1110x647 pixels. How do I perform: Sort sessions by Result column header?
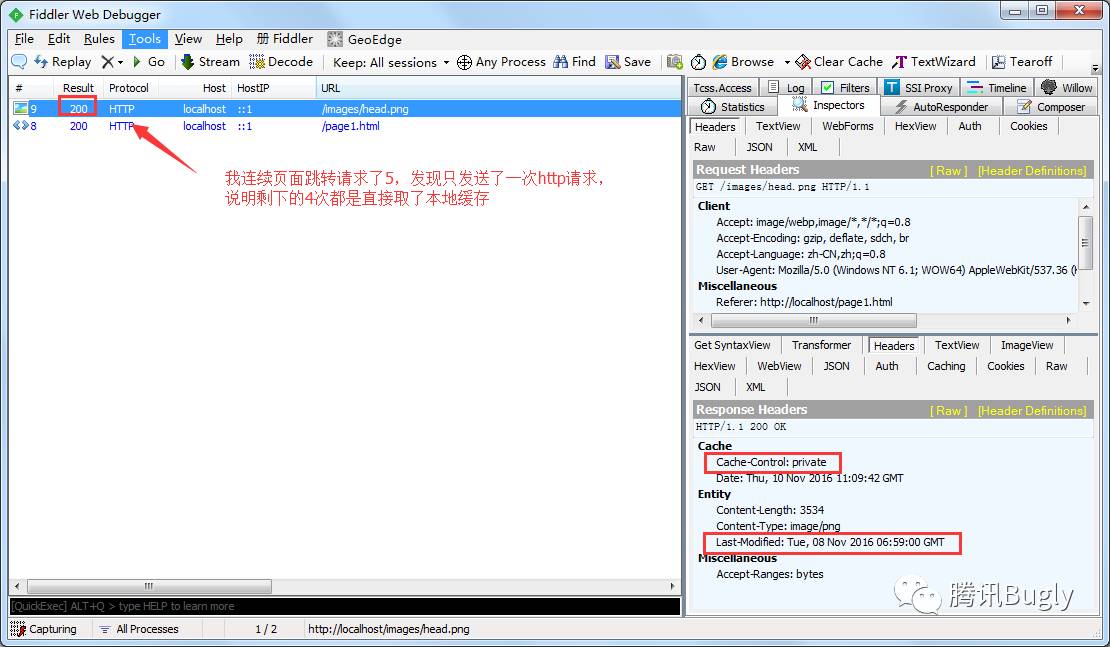(78, 88)
